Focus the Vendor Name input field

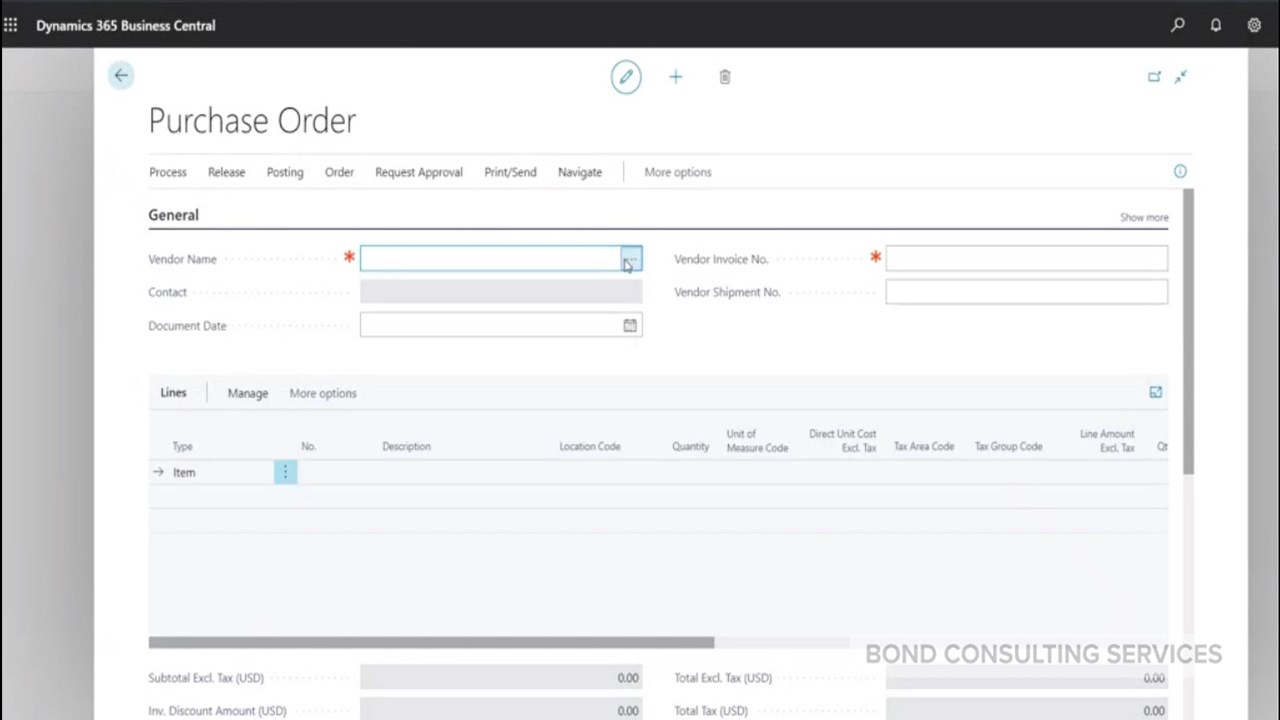coord(491,259)
